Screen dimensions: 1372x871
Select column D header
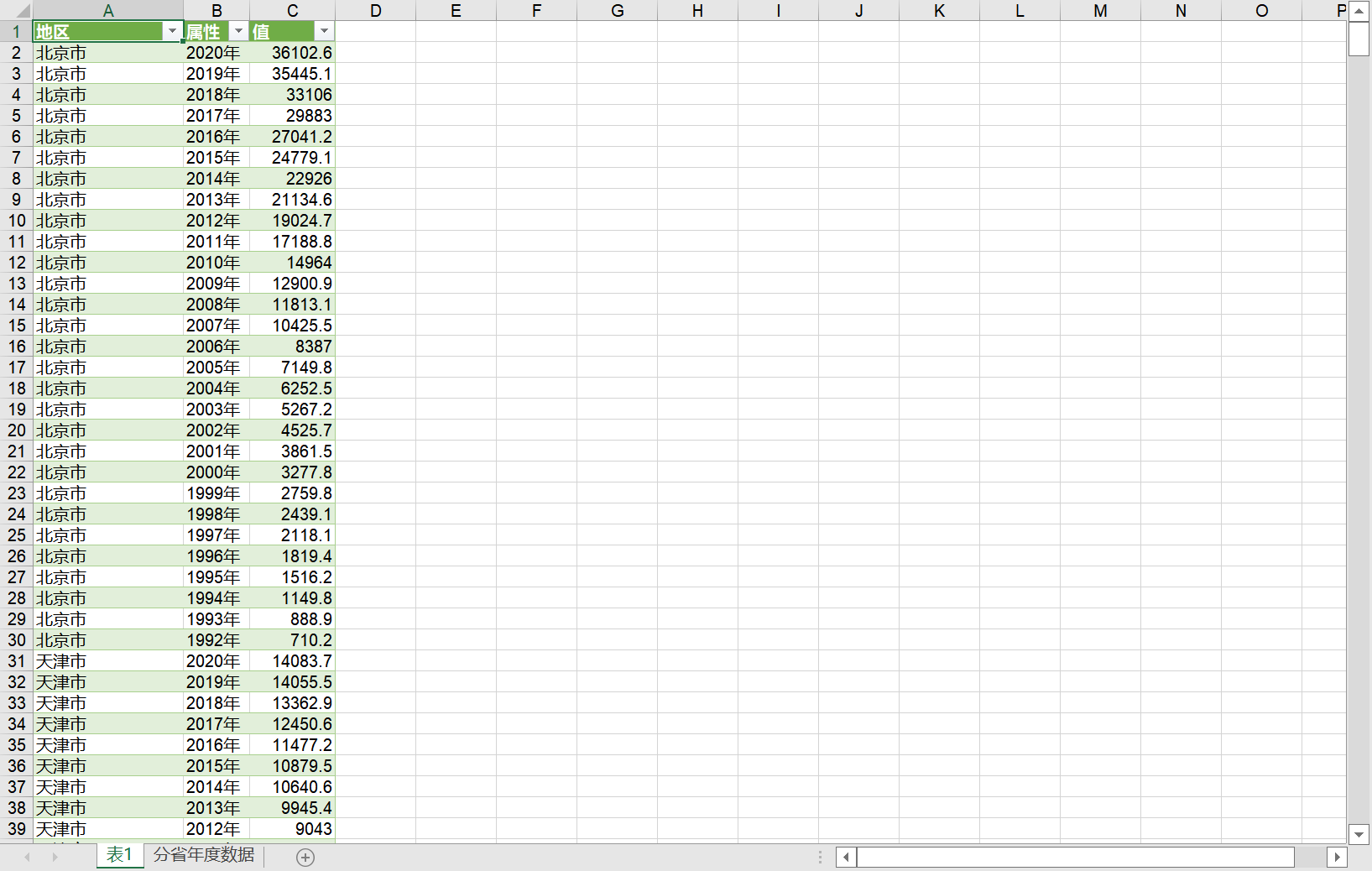click(375, 11)
